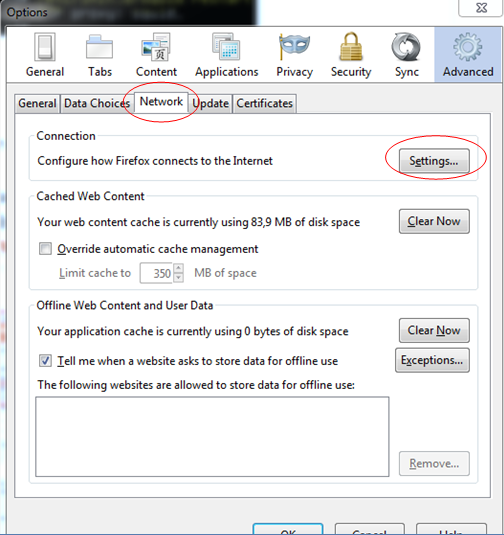The width and height of the screenshot is (504, 535).
Task: Click the text about 0 bytes application cache
Action: 193,331
